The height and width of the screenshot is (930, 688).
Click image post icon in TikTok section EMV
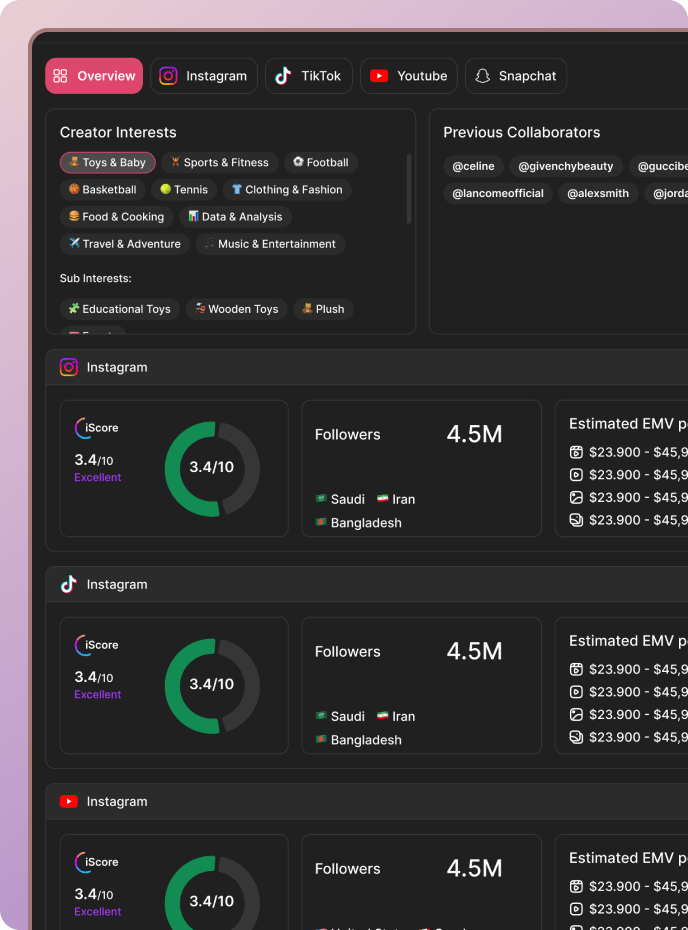pos(576,714)
